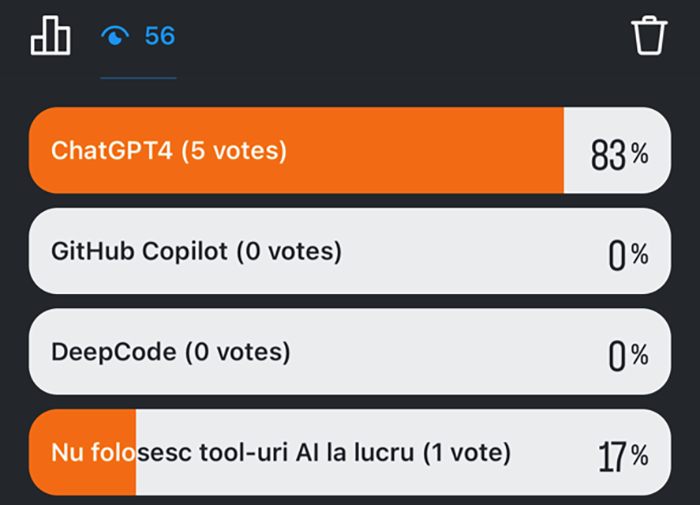Click the bar chart results icon

click(50, 37)
